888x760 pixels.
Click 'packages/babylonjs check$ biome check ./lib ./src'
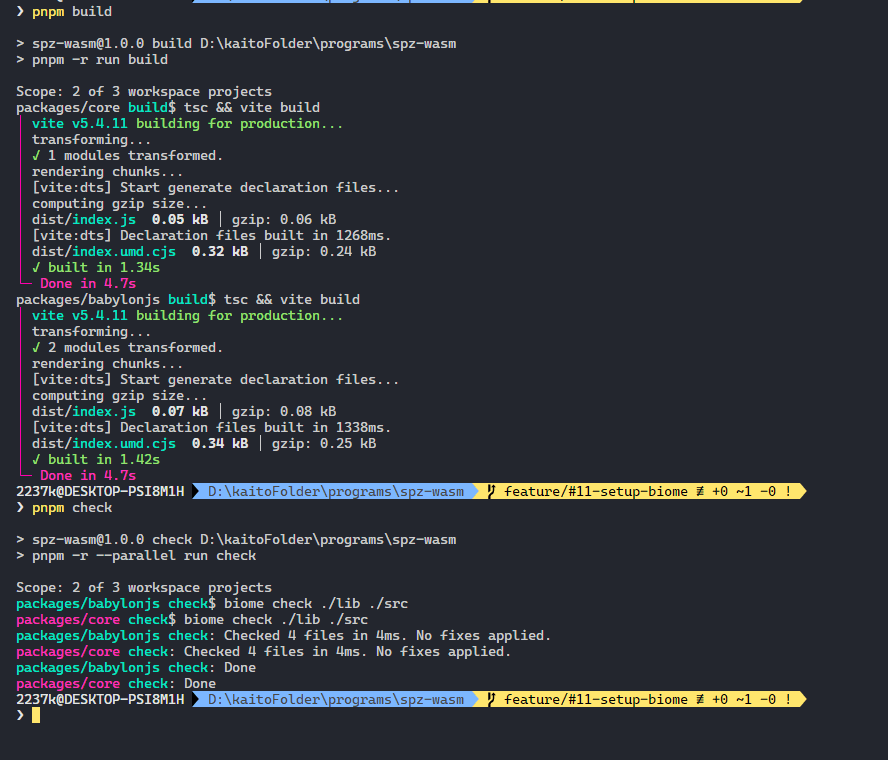click(x=212, y=604)
